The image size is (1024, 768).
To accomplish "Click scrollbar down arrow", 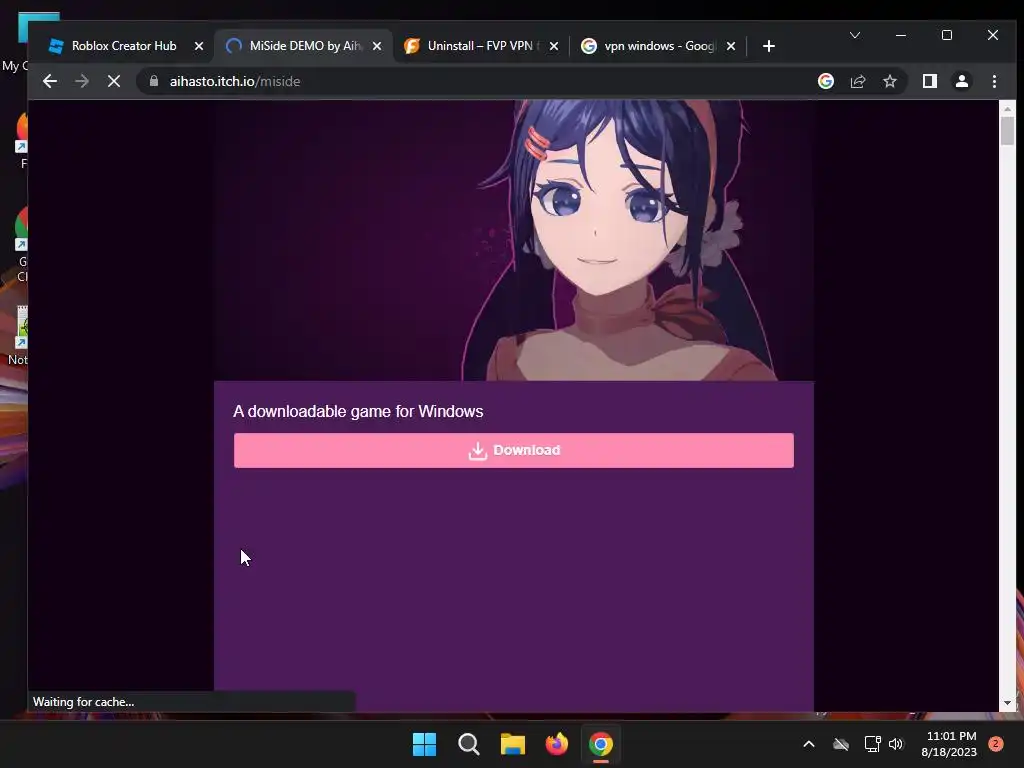I will (1007, 703).
